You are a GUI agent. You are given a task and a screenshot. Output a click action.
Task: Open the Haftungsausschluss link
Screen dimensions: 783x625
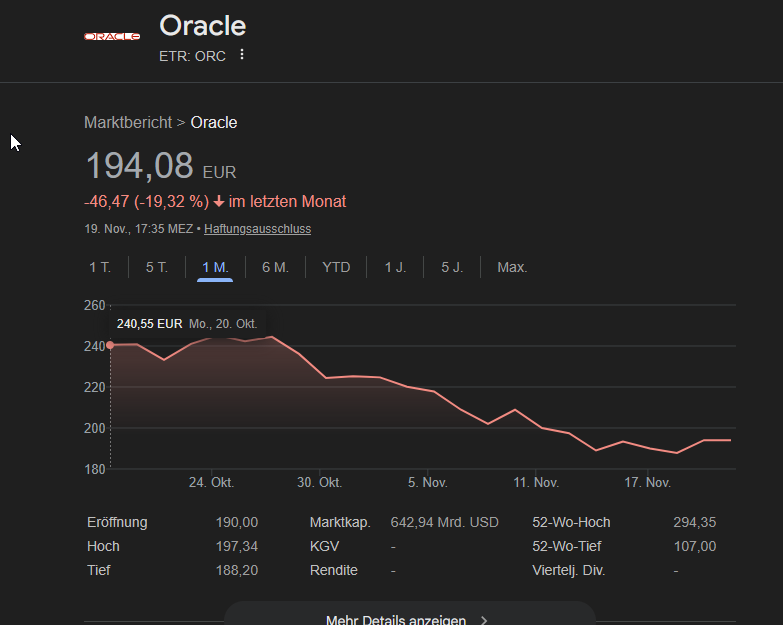257,229
